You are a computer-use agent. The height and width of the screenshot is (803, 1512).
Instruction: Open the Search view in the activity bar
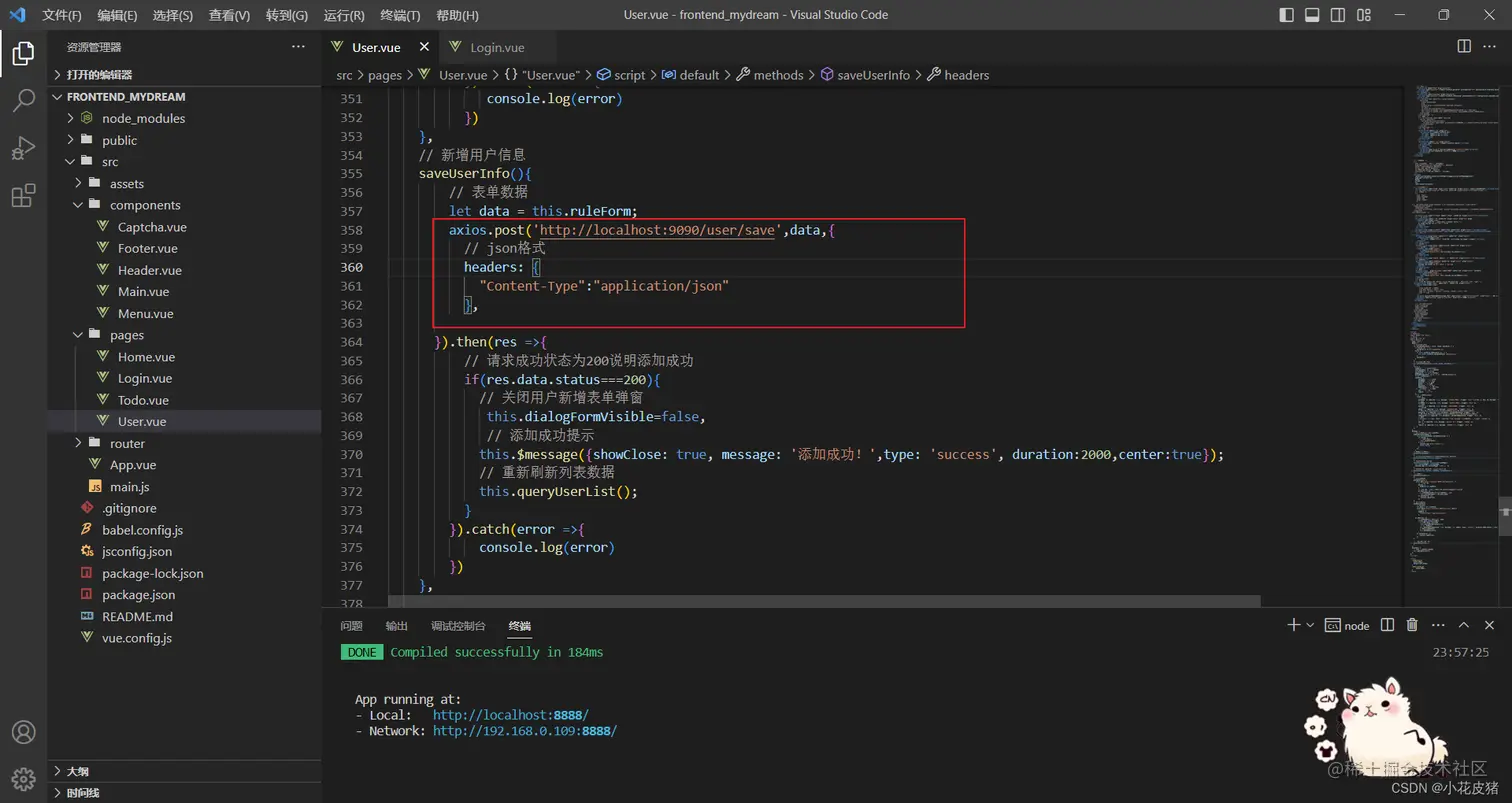(x=23, y=102)
